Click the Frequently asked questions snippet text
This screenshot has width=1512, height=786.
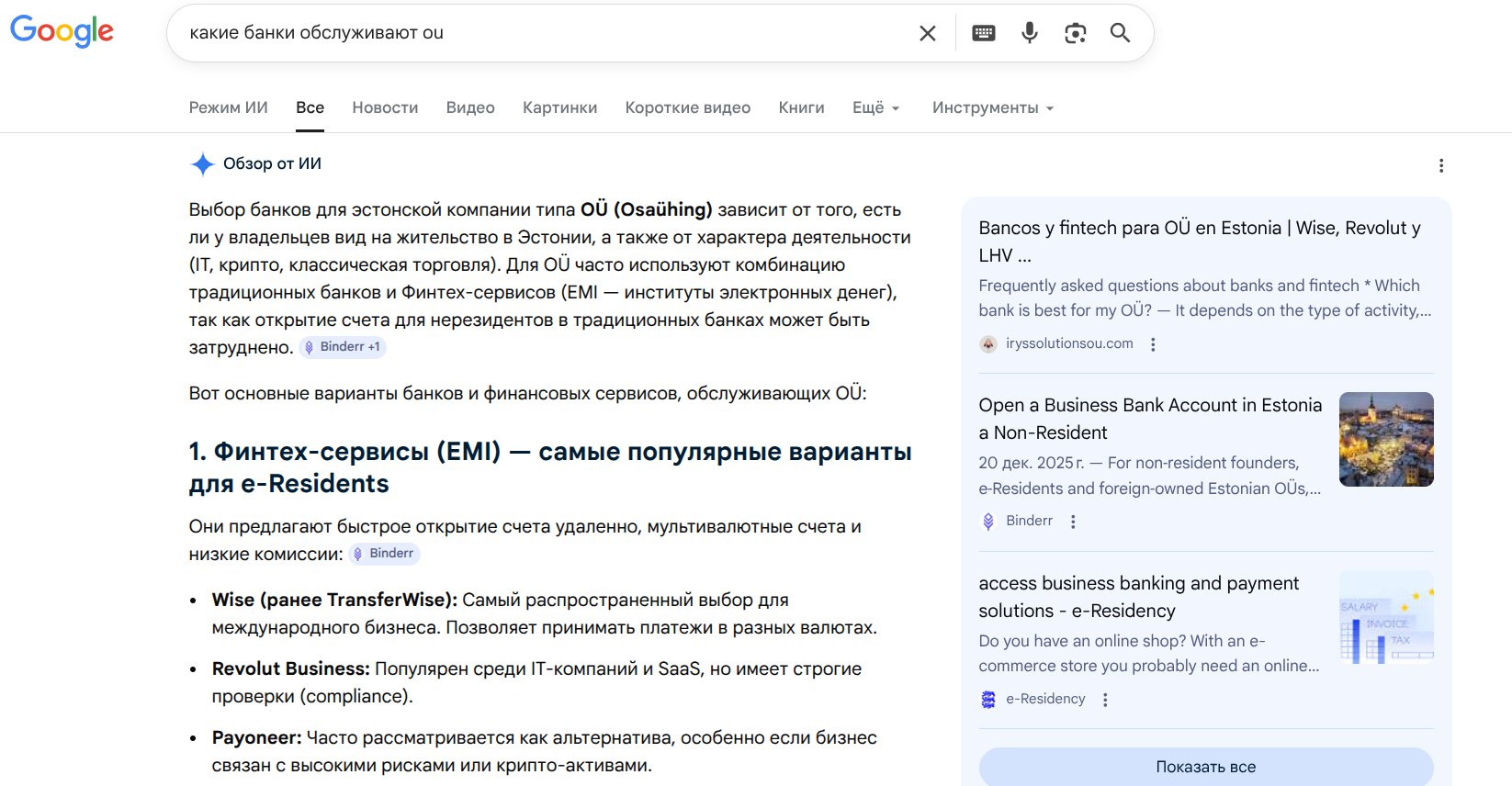[1205, 298]
